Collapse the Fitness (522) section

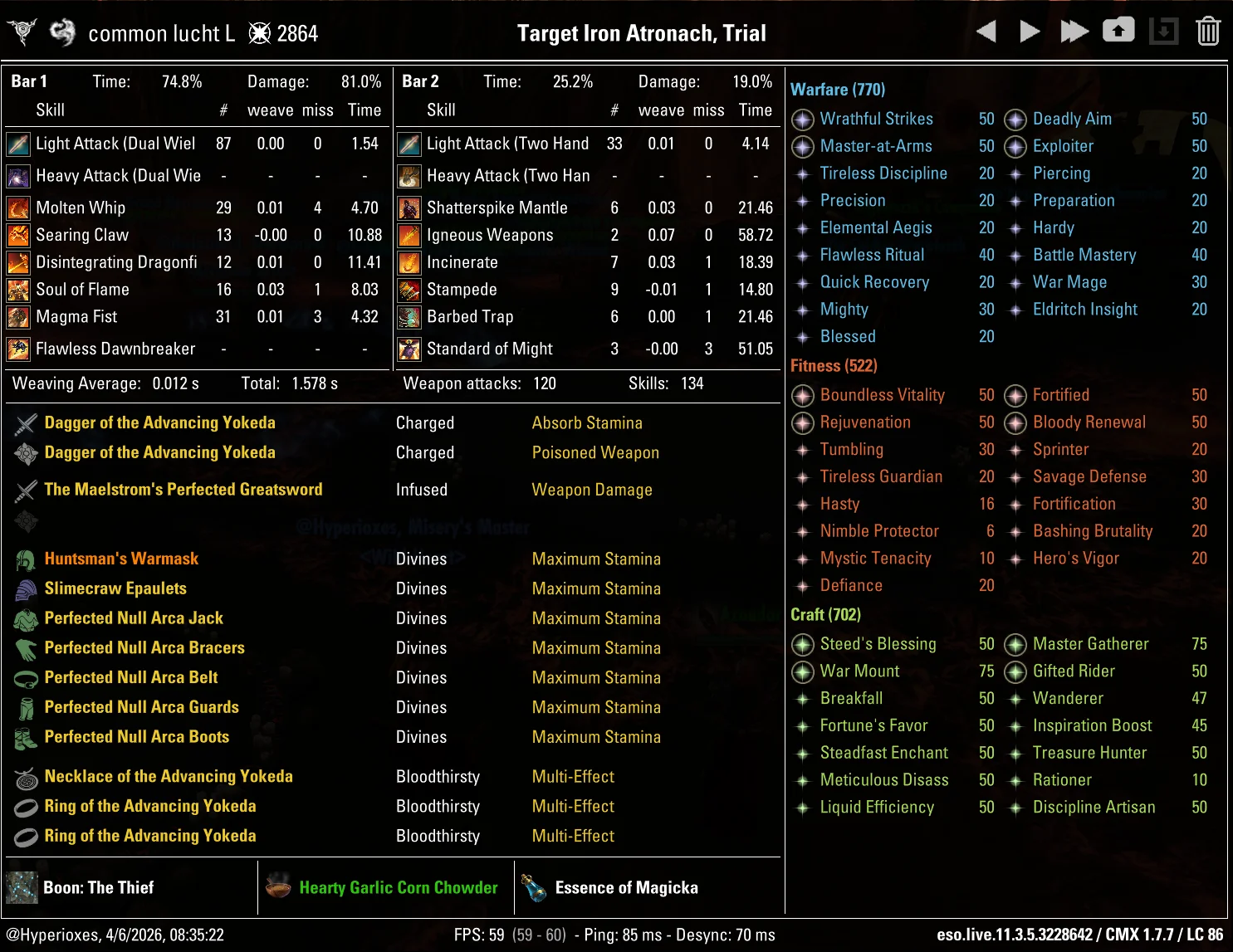tap(833, 365)
